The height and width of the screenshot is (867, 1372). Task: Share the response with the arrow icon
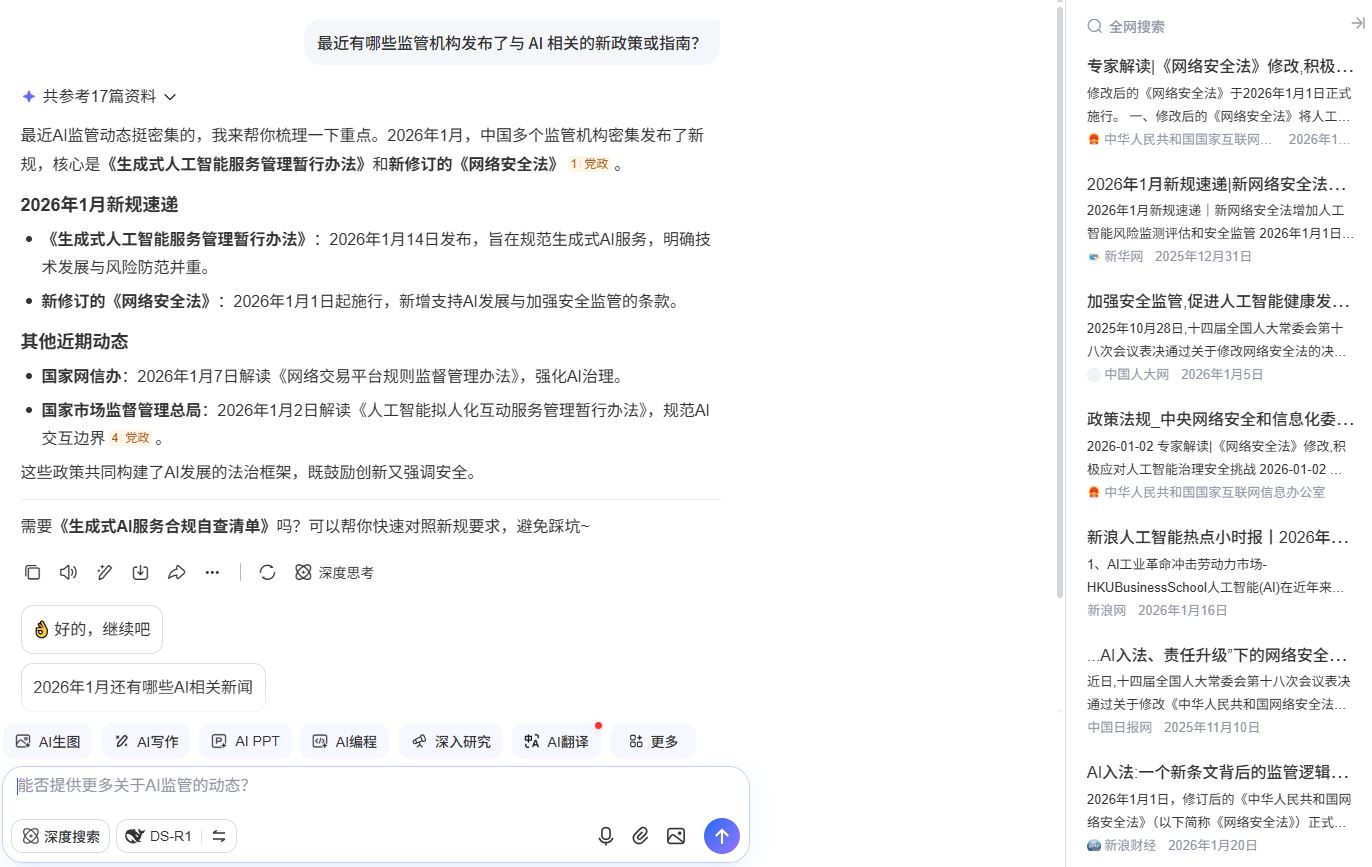(x=176, y=572)
